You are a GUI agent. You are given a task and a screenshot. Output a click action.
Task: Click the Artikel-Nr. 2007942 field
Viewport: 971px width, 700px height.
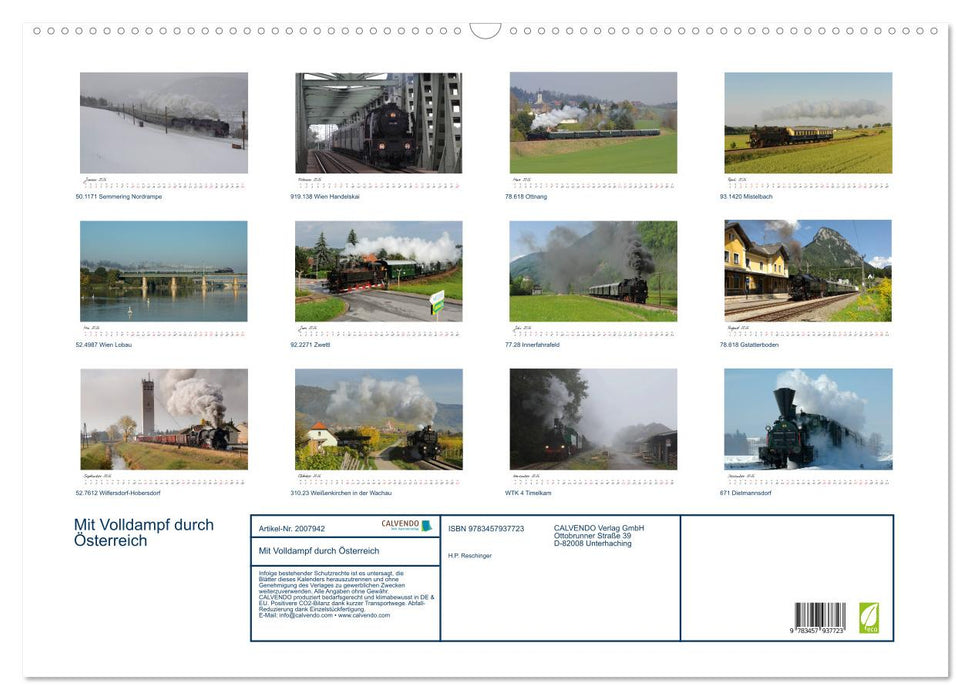pyautogui.click(x=292, y=528)
